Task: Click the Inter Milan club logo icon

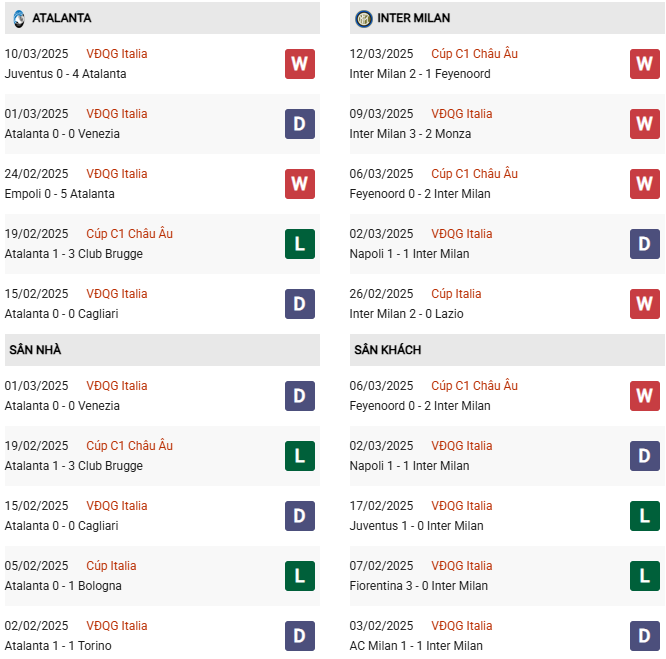Action: click(x=364, y=18)
